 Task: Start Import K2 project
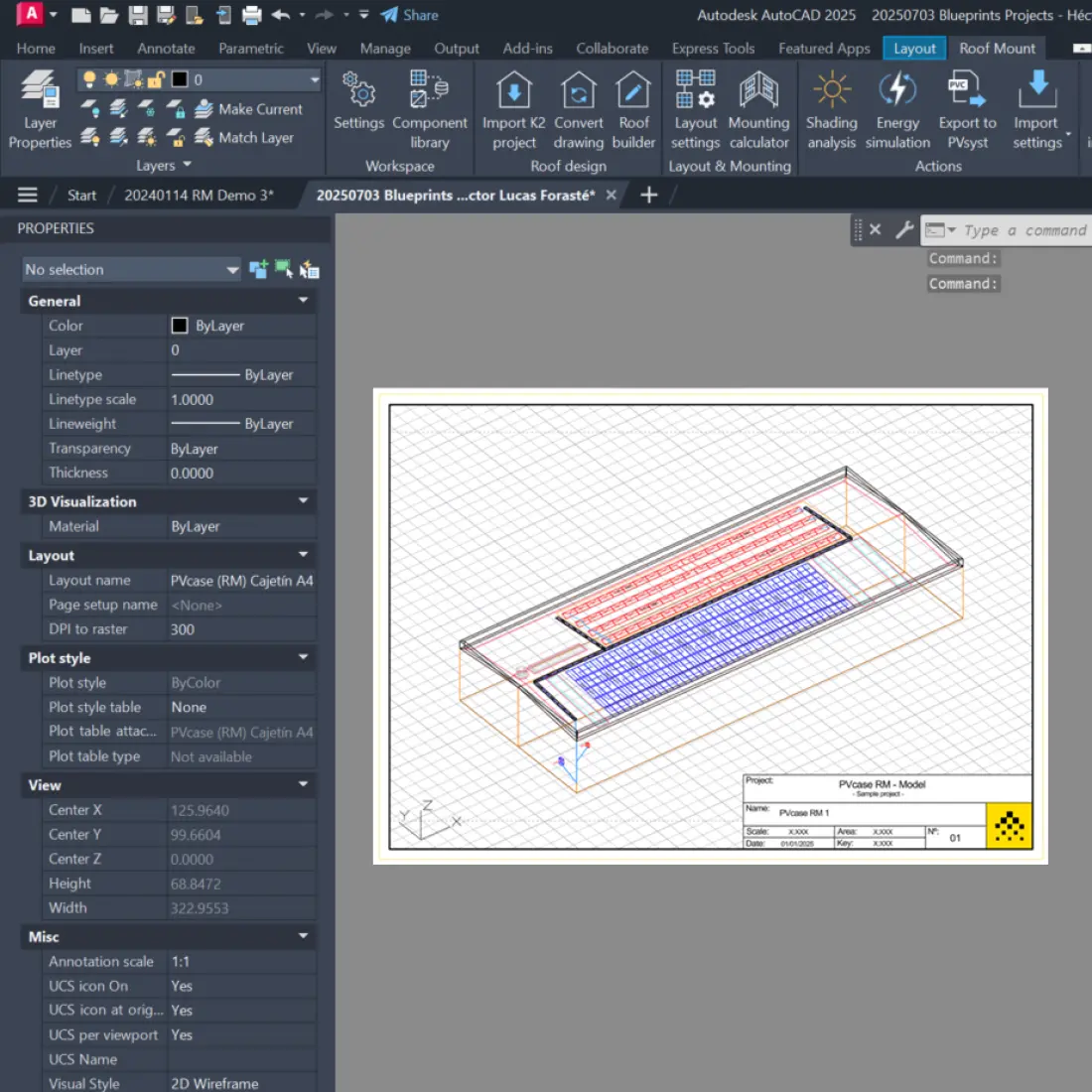[512, 109]
